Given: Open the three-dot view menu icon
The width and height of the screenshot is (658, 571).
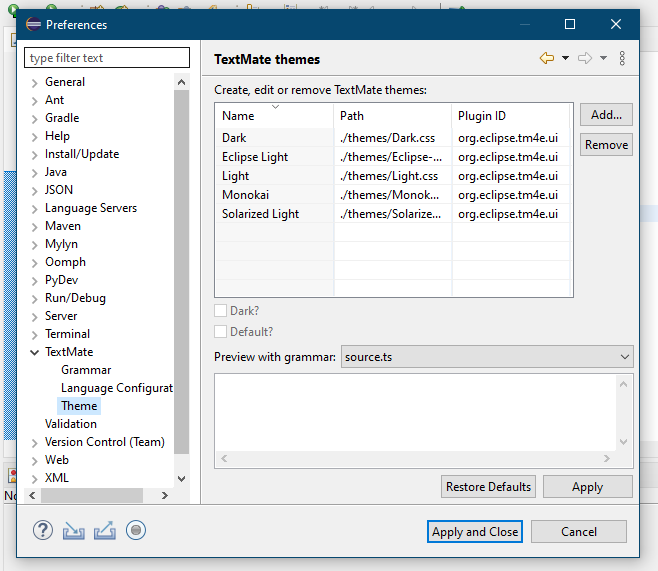Looking at the screenshot, I should pyautogui.click(x=622, y=58).
